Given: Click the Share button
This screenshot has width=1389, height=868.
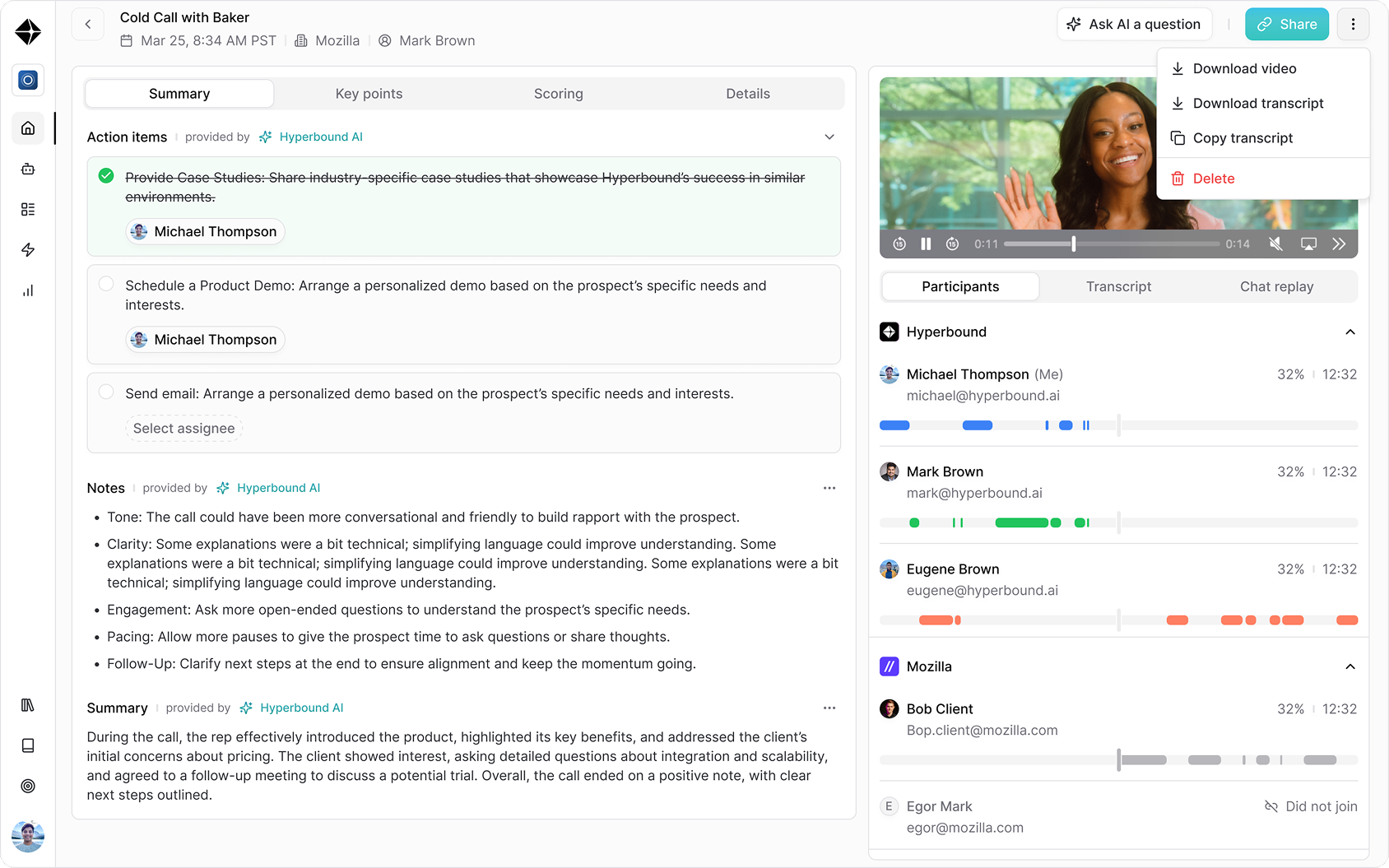Looking at the screenshot, I should pos(1287,25).
